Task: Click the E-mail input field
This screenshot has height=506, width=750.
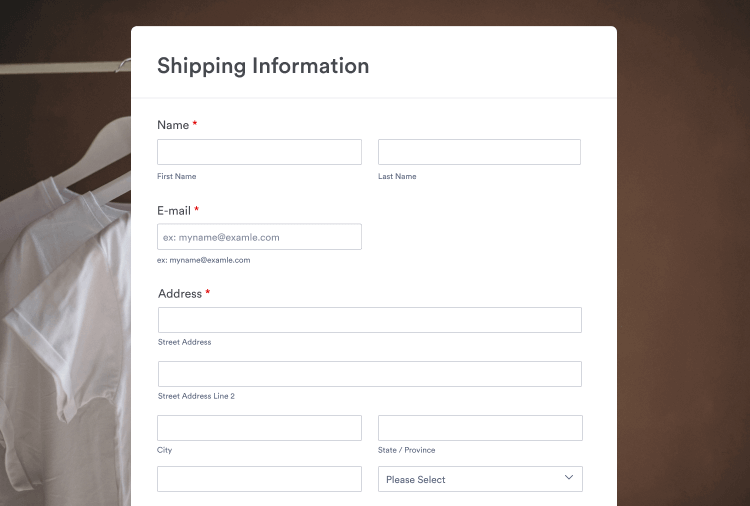Action: (259, 237)
